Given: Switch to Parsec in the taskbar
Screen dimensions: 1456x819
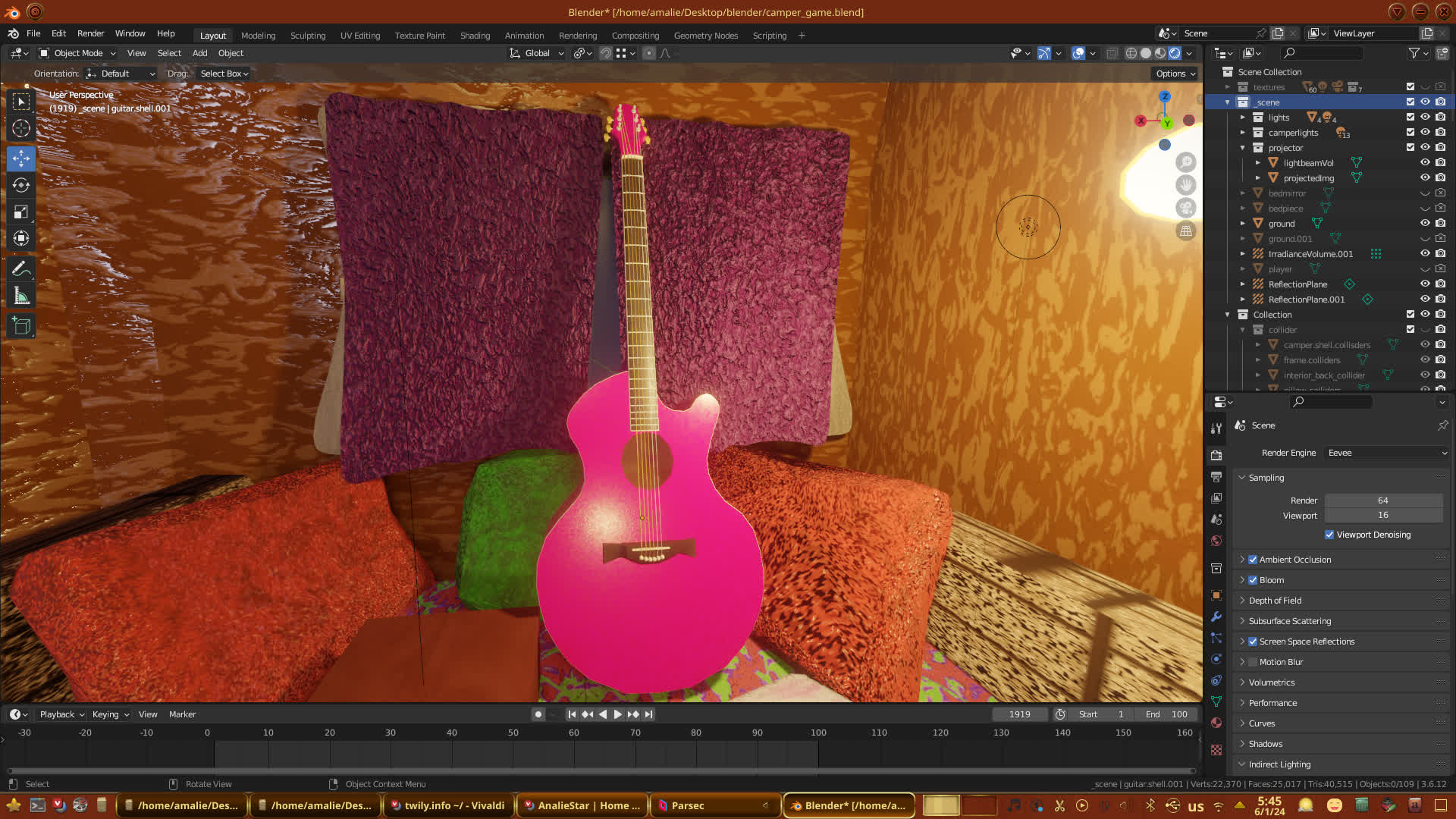Looking at the screenshot, I should click(x=687, y=805).
